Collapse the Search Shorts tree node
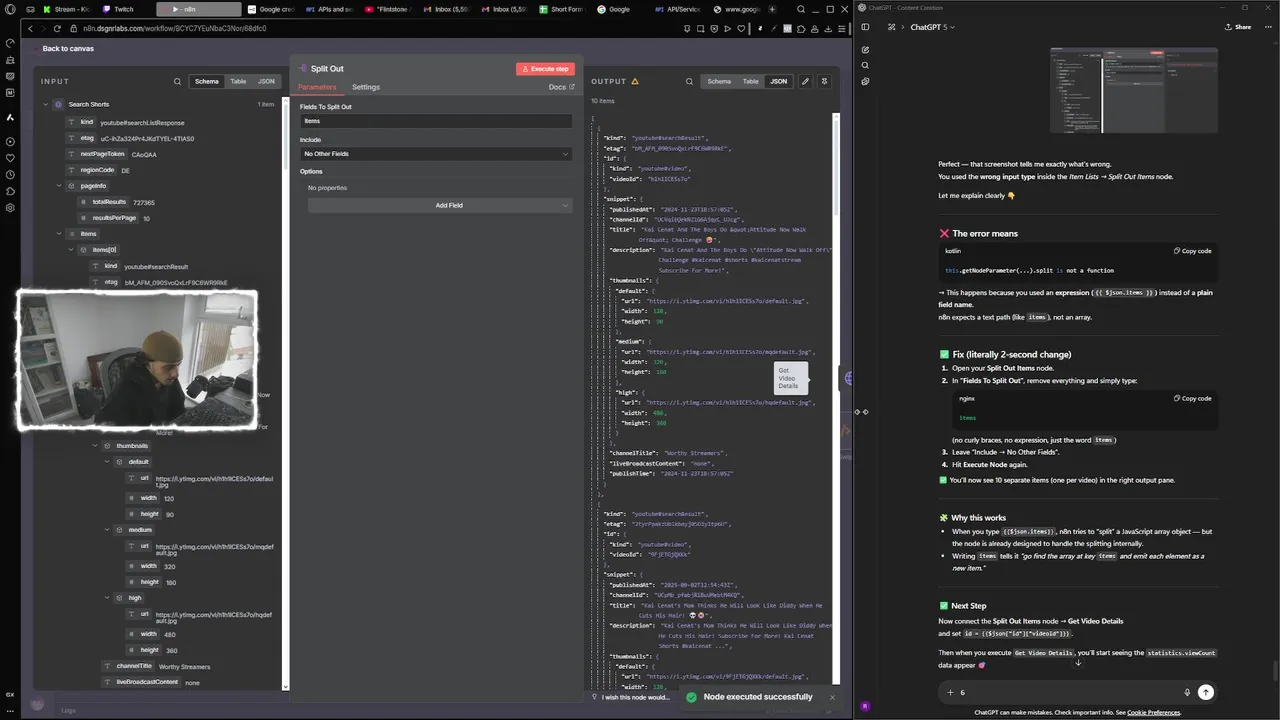 click(x=46, y=104)
